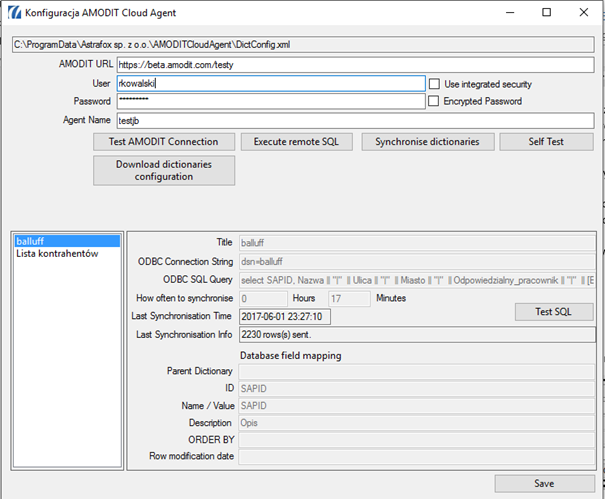
Task: Click the Name / Value mapping field
Action: click(x=416, y=406)
